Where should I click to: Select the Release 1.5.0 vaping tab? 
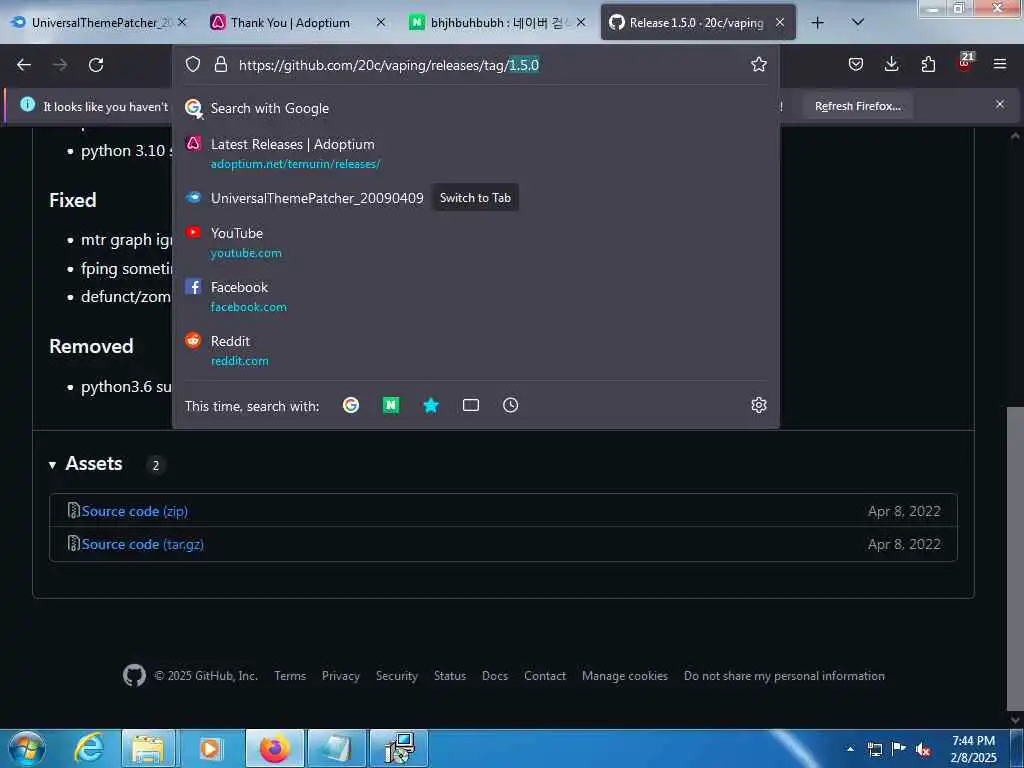tap(697, 22)
